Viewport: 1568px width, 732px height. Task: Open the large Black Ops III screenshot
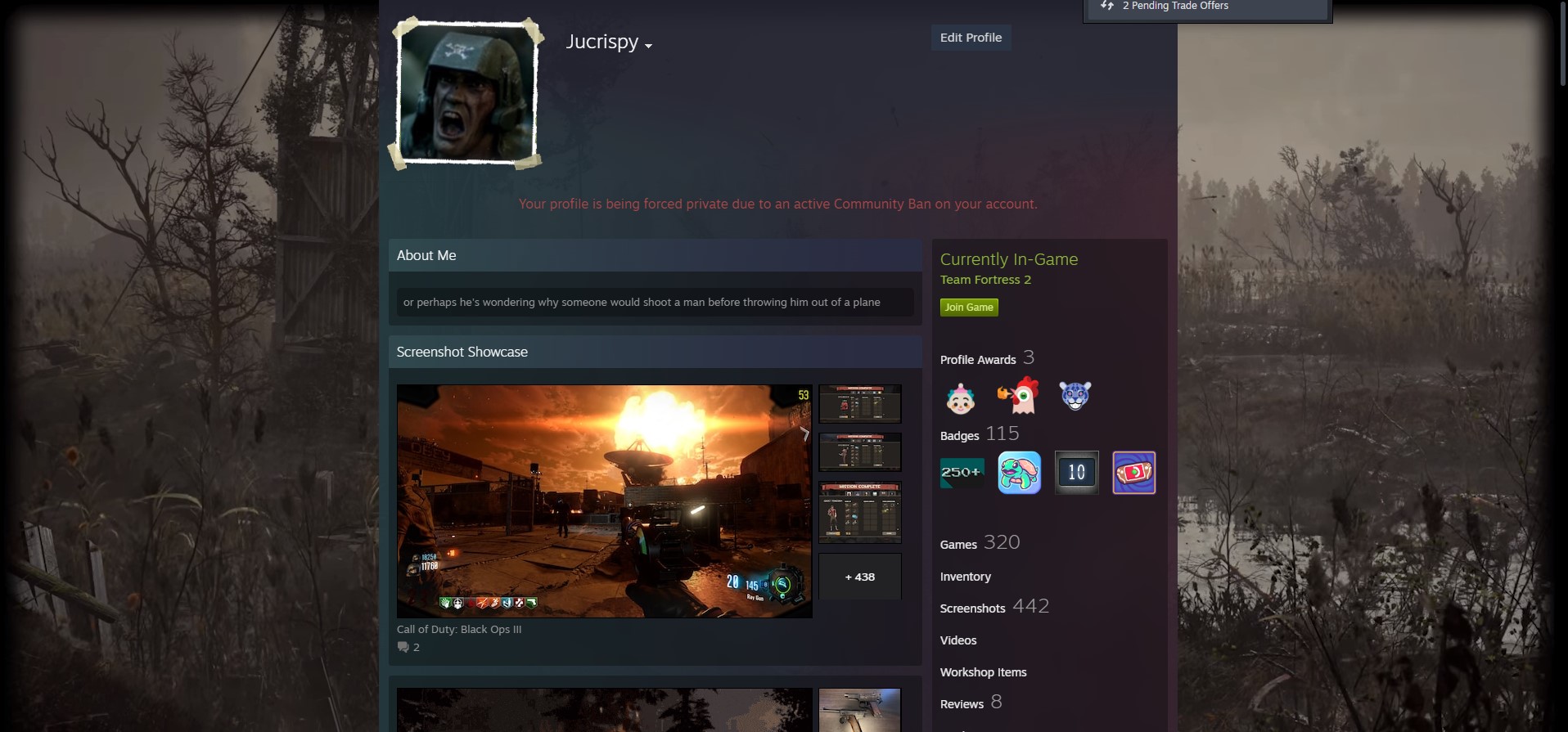(605, 501)
